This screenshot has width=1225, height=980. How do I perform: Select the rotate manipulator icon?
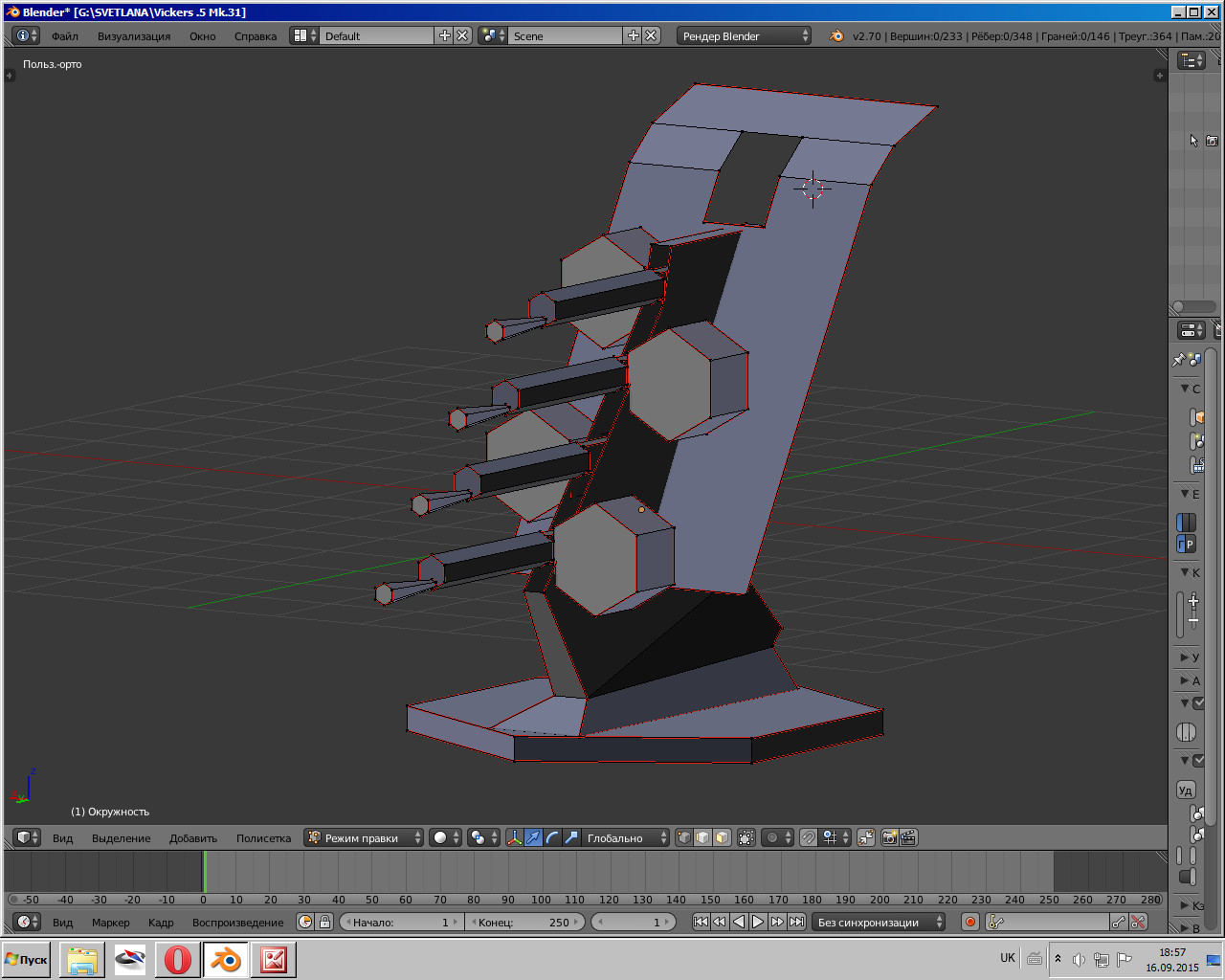click(552, 837)
